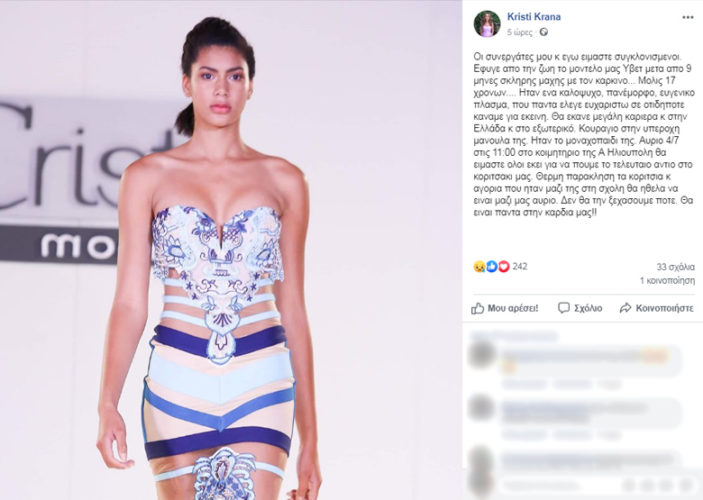The image size is (703, 500).
Task: Open the 242 reactions count list
Action: (x=520, y=266)
